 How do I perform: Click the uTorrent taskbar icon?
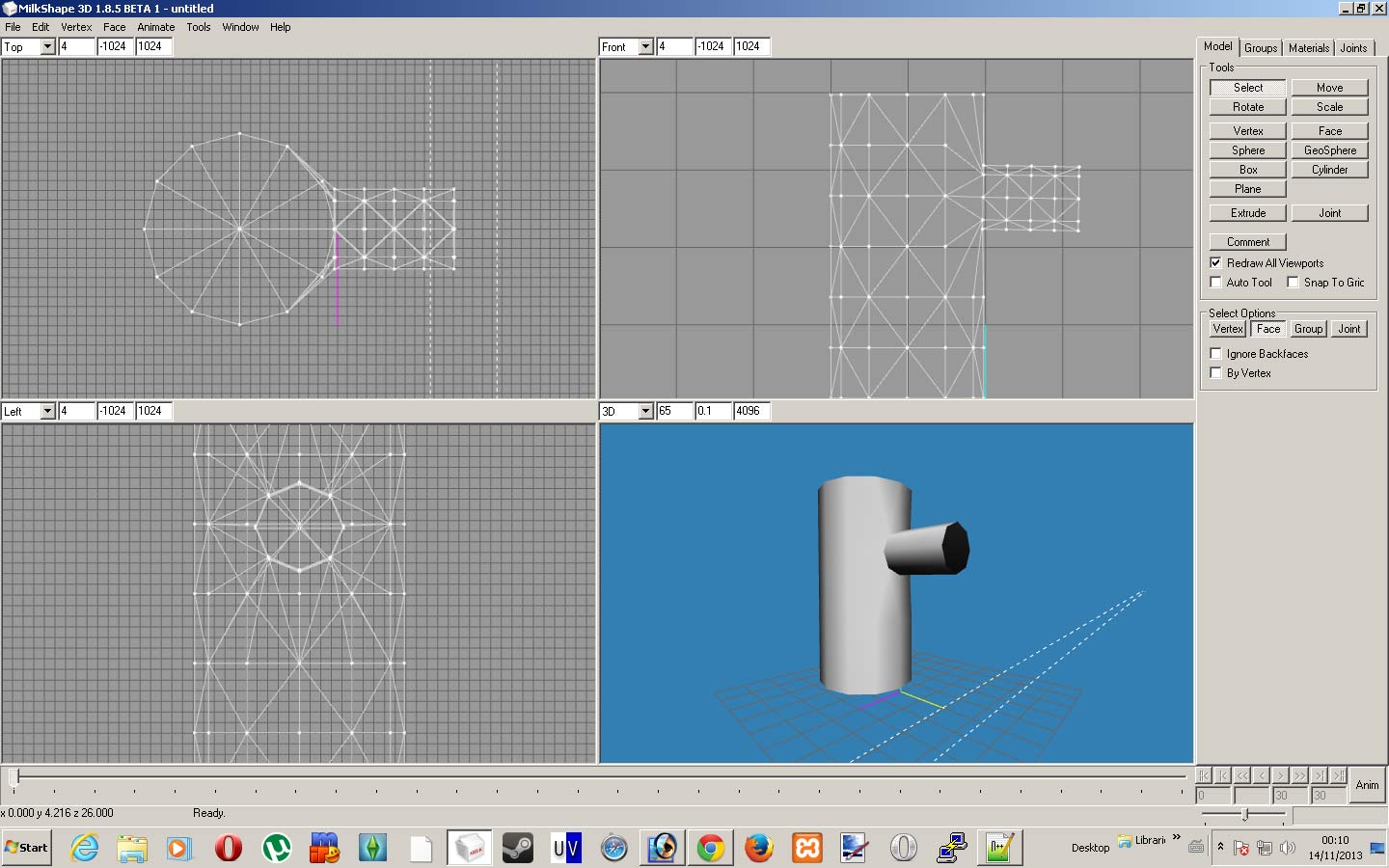click(277, 848)
